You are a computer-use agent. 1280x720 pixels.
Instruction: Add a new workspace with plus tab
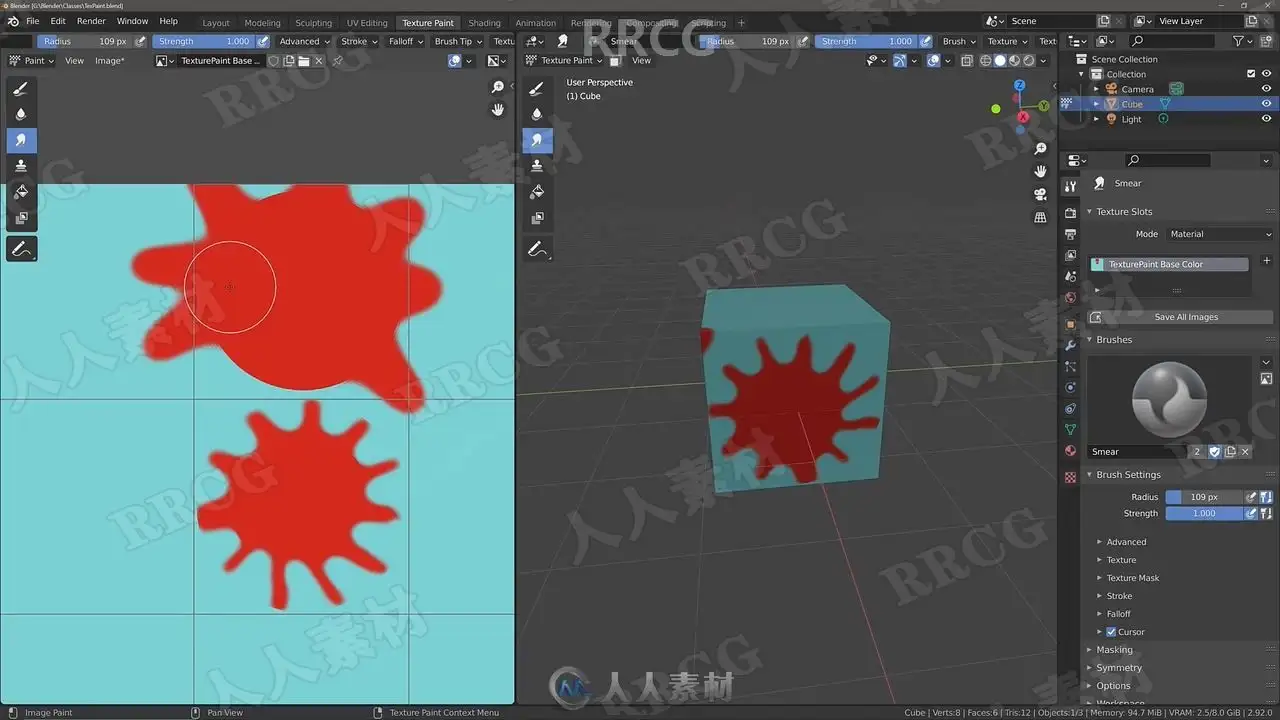pyautogui.click(x=741, y=22)
